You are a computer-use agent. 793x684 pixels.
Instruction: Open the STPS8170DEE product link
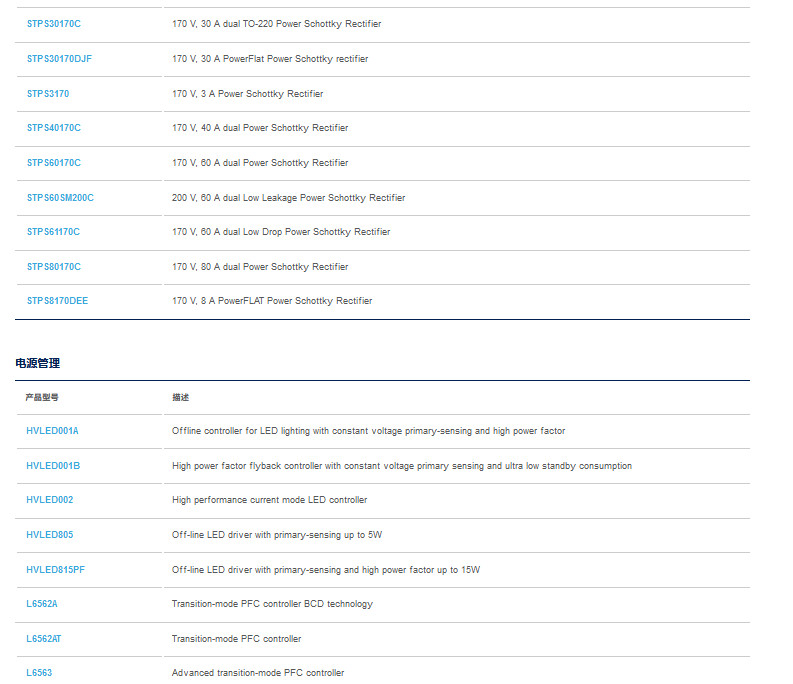(x=57, y=301)
